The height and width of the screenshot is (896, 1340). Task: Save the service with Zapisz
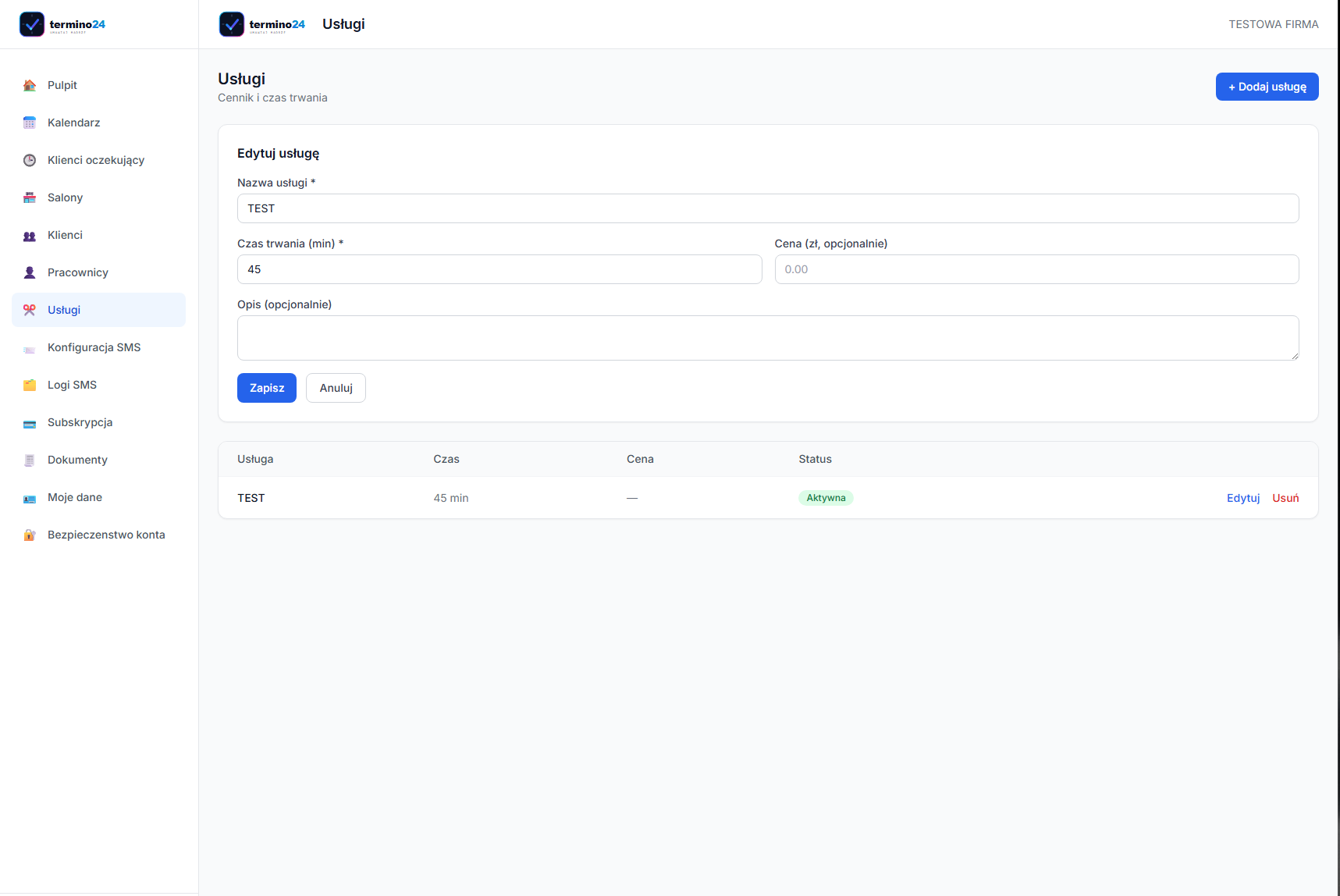[267, 388]
